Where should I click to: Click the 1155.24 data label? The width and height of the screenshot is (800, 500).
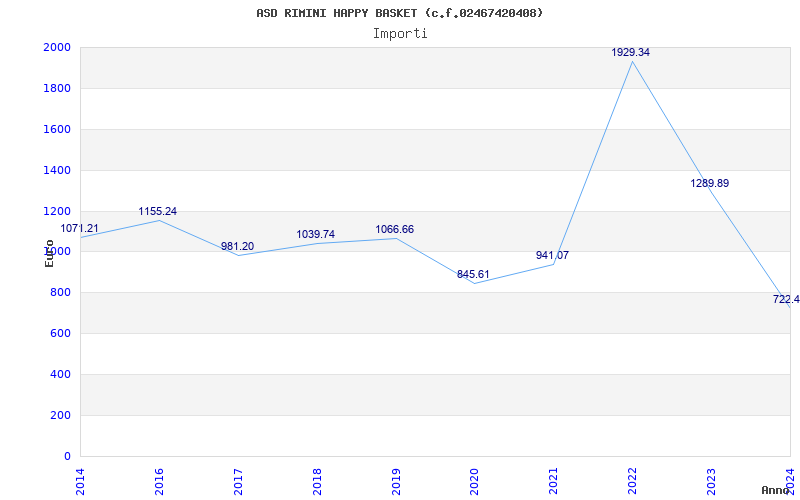click(158, 211)
